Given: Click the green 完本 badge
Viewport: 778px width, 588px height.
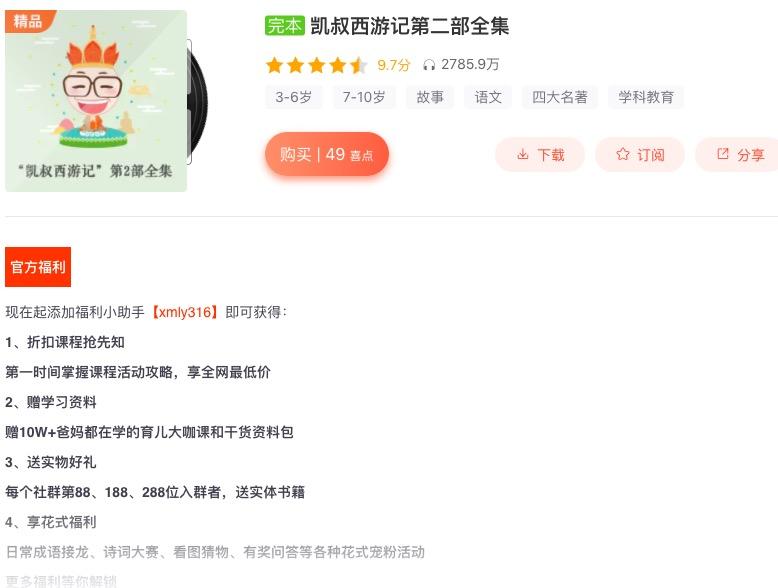Looking at the screenshot, I should 284,26.
